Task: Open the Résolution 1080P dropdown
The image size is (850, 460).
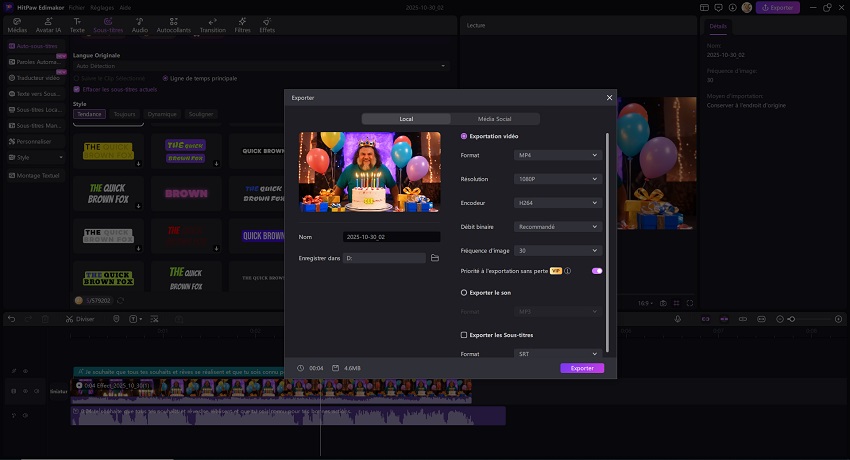Action: [558, 179]
